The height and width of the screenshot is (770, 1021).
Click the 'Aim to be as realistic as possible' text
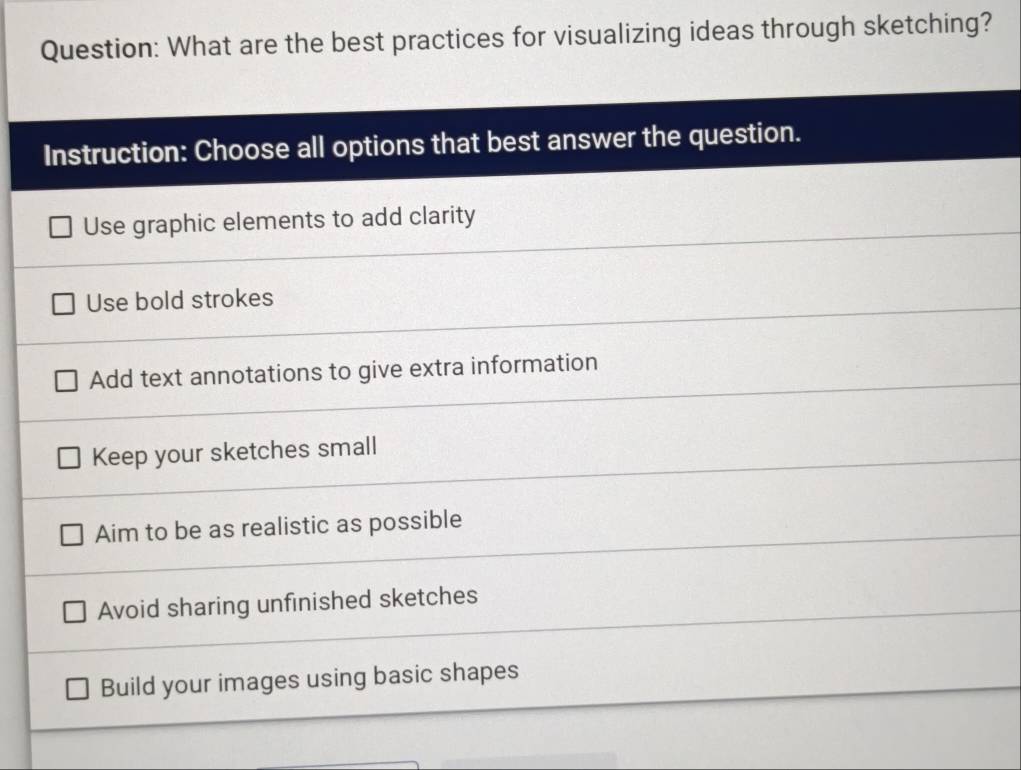(278, 526)
